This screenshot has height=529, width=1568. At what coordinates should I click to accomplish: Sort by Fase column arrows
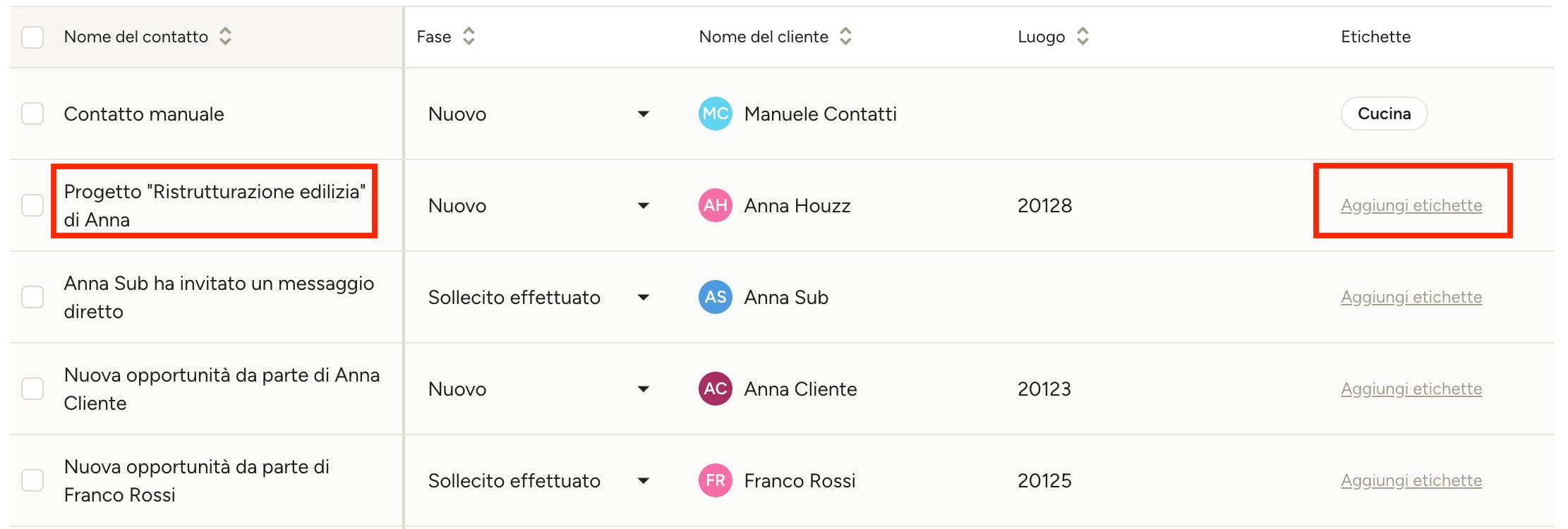(x=469, y=37)
